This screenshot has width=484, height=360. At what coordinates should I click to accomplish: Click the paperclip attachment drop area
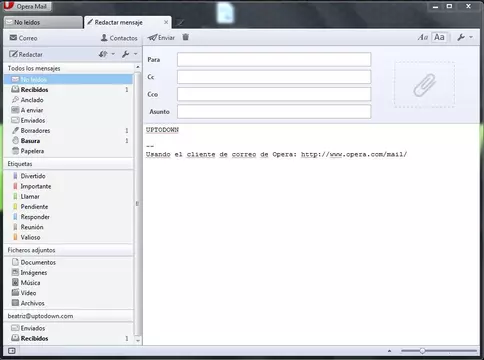pyautogui.click(x=424, y=85)
